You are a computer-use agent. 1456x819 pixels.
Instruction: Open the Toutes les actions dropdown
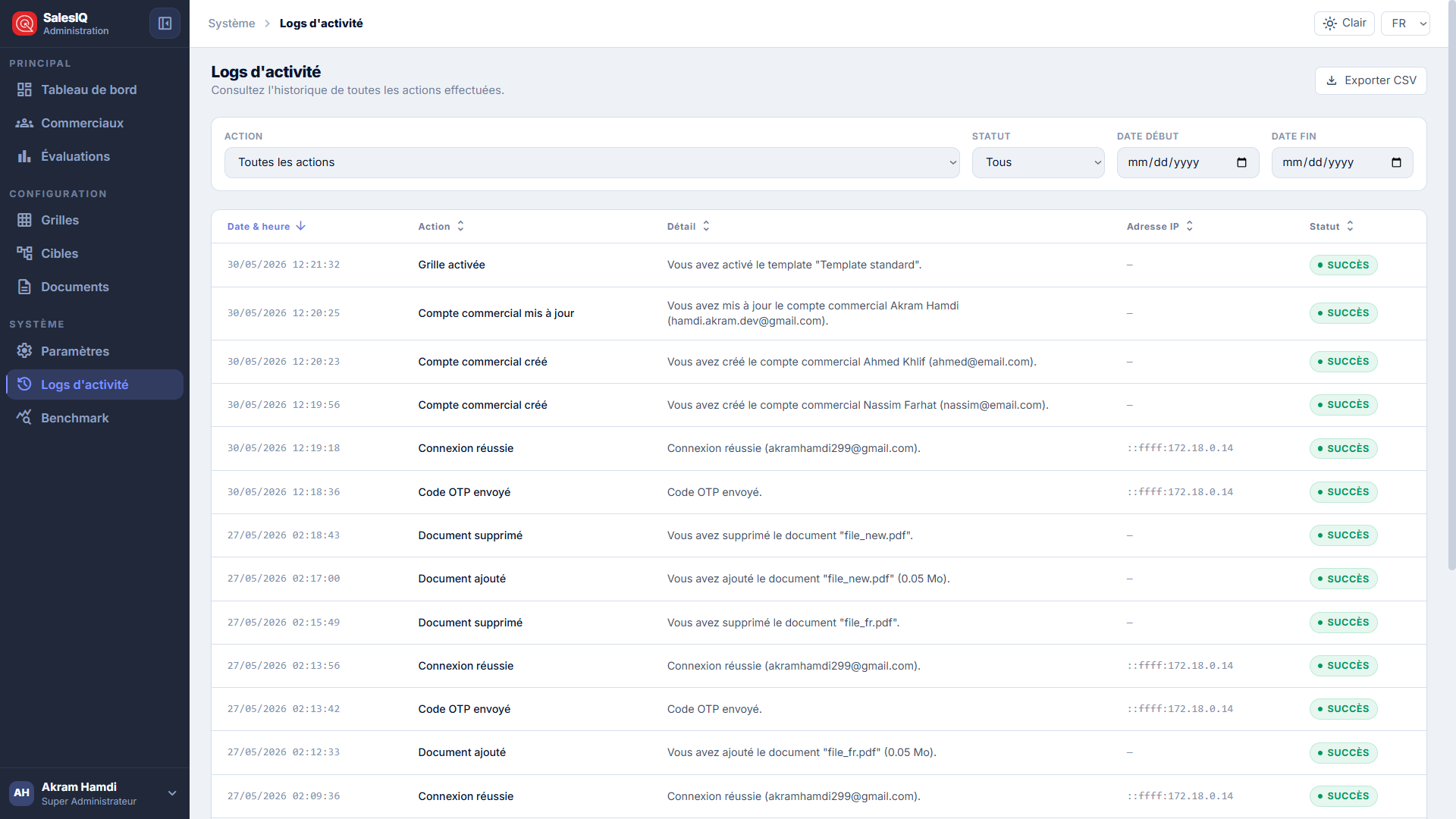coord(591,162)
